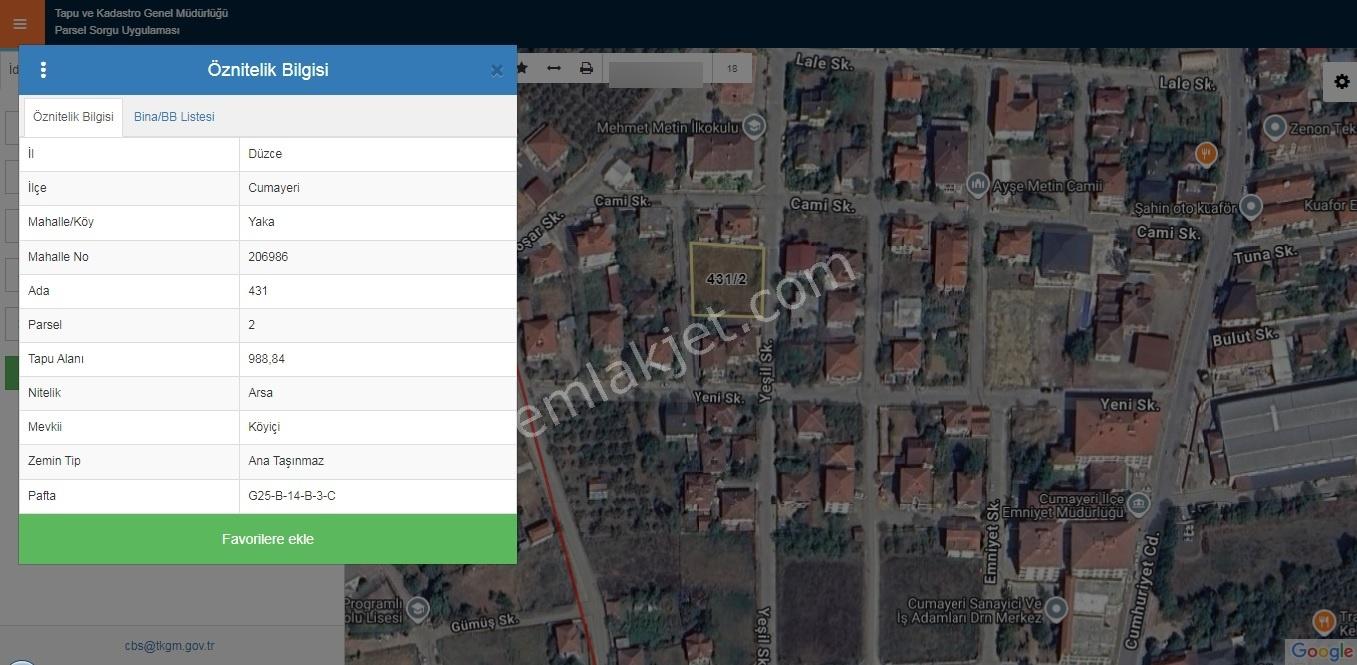The height and width of the screenshot is (665, 1357).
Task: Select the measure distance arrow tool
Action: click(554, 68)
